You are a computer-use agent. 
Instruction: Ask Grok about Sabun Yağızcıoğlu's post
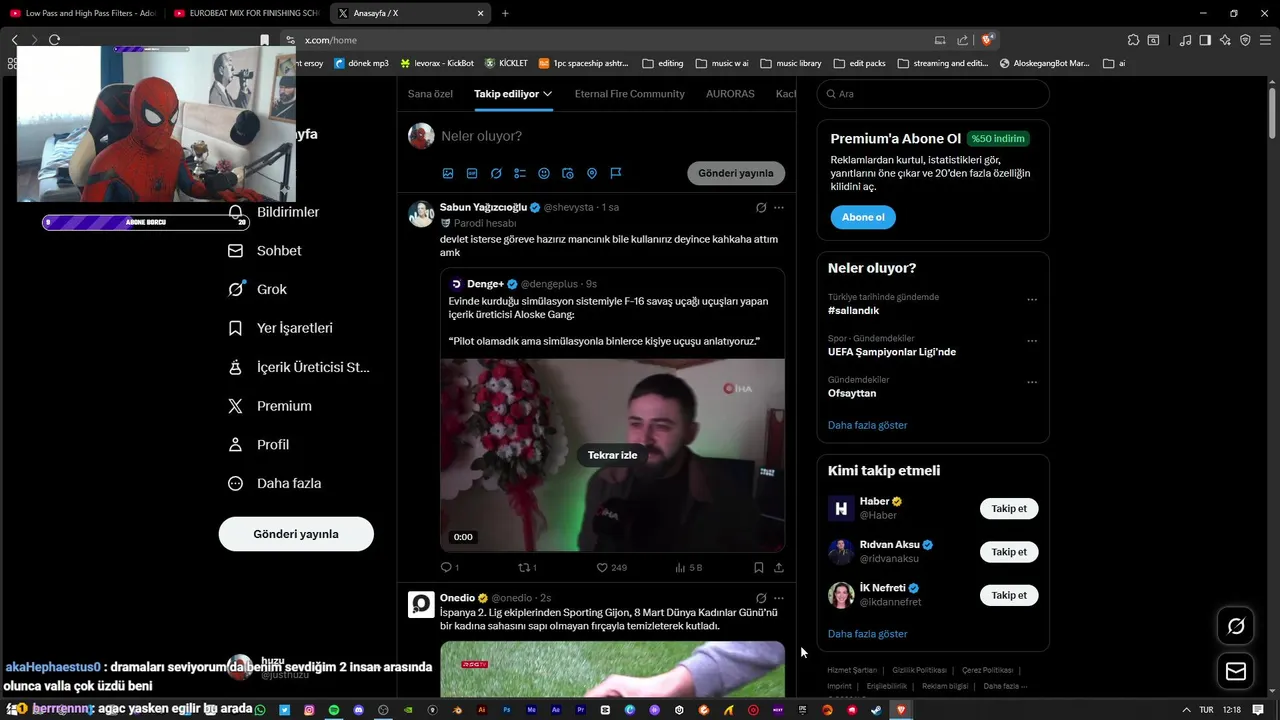tap(761, 207)
